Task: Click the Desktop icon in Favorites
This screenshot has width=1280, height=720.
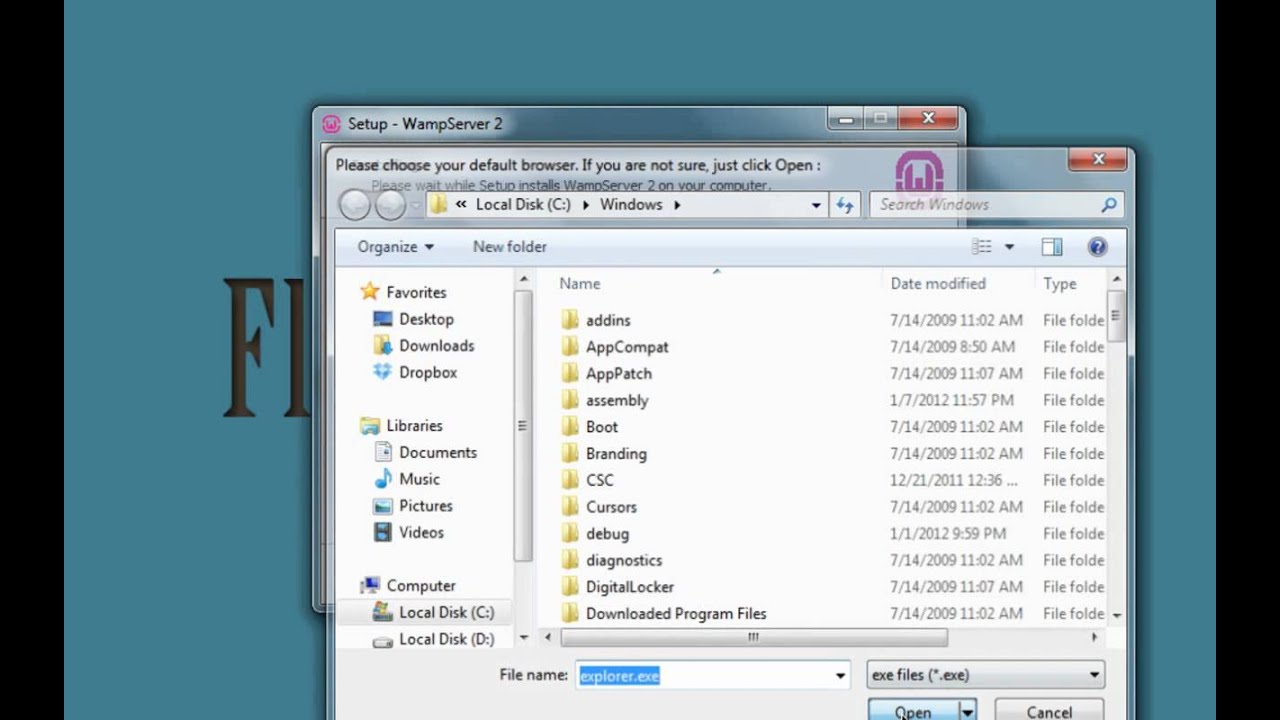Action: tap(382, 319)
